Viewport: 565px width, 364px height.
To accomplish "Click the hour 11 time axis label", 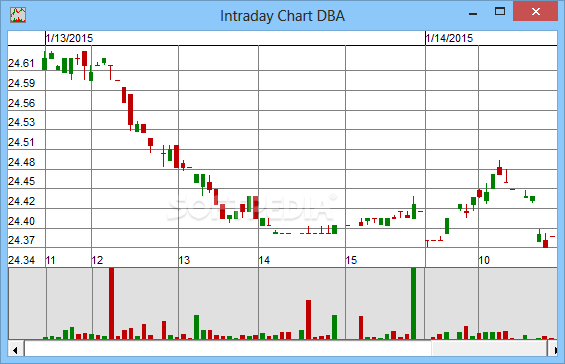I will pos(50,260).
